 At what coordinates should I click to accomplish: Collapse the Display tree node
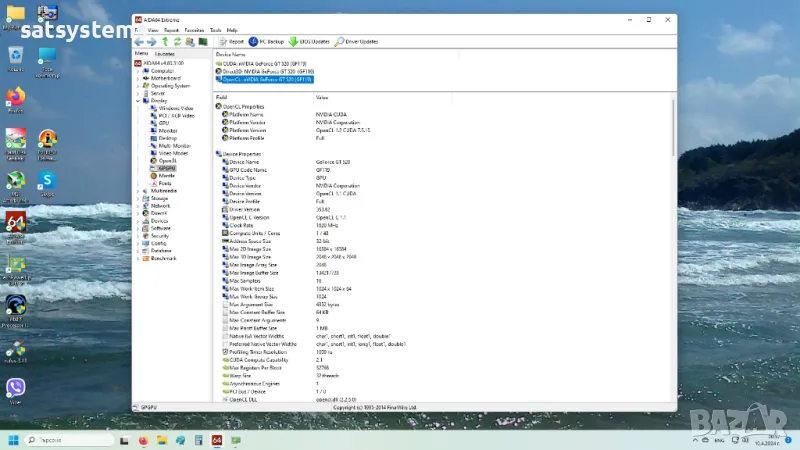pos(138,100)
